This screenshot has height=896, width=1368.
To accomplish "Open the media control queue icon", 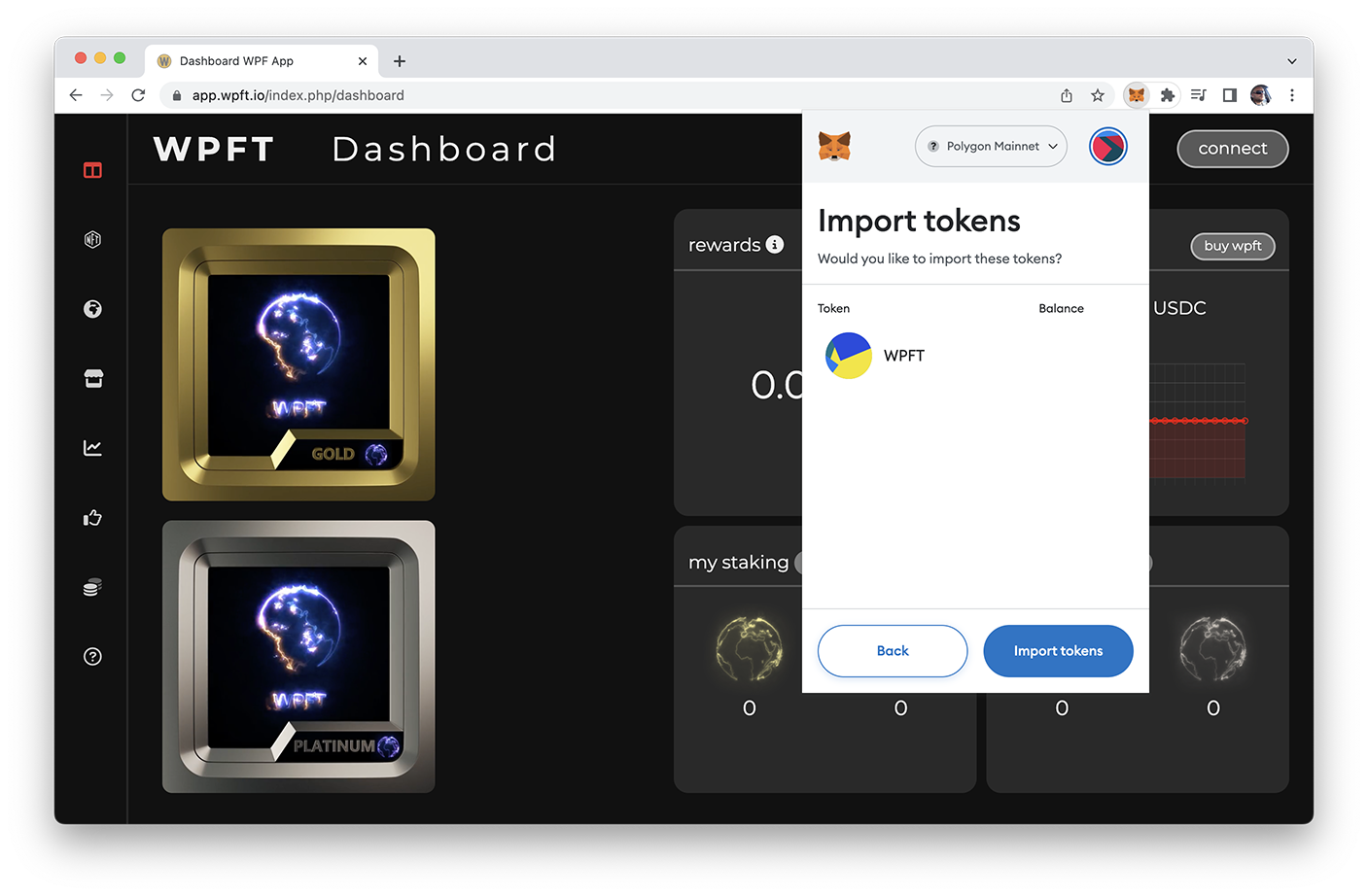I will (x=1199, y=95).
